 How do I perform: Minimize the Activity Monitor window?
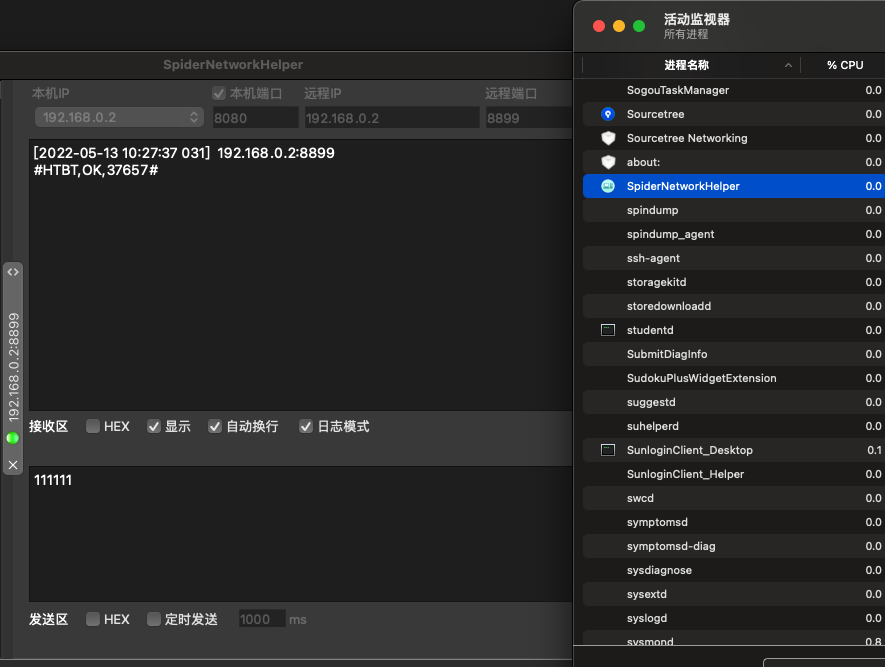coord(619,26)
